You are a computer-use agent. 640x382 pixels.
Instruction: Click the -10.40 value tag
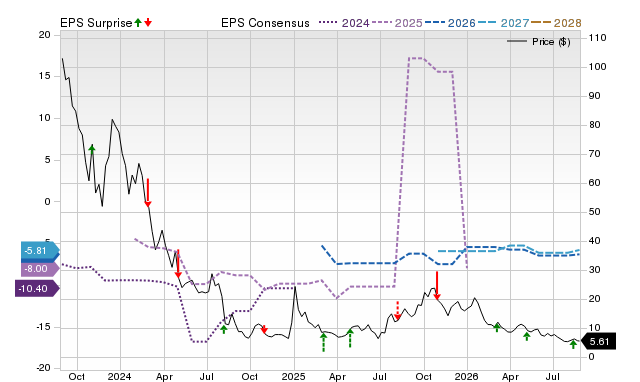click(x=37, y=289)
